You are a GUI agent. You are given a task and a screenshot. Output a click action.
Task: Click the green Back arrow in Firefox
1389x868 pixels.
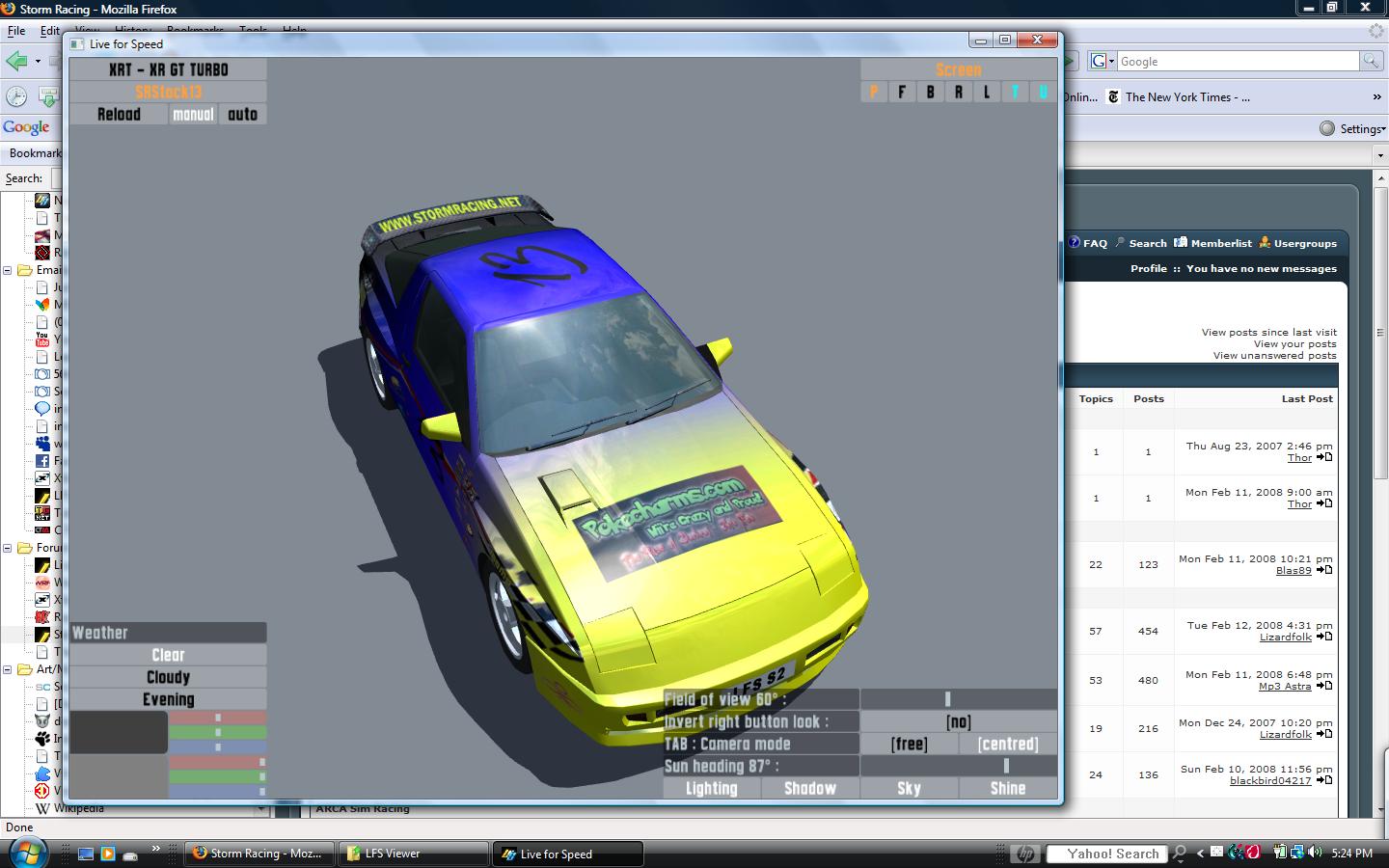16,61
